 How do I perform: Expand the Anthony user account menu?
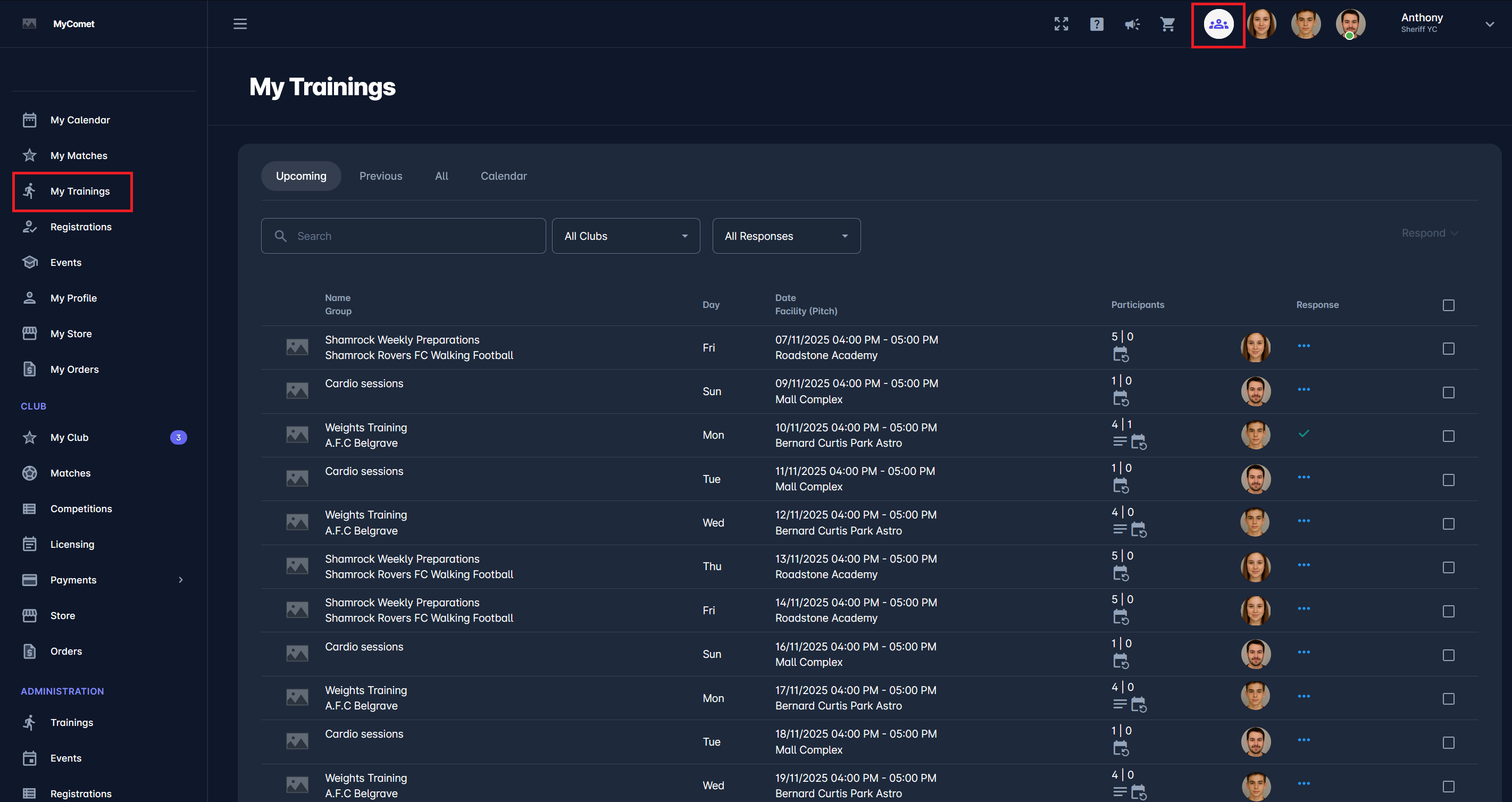click(x=1489, y=24)
